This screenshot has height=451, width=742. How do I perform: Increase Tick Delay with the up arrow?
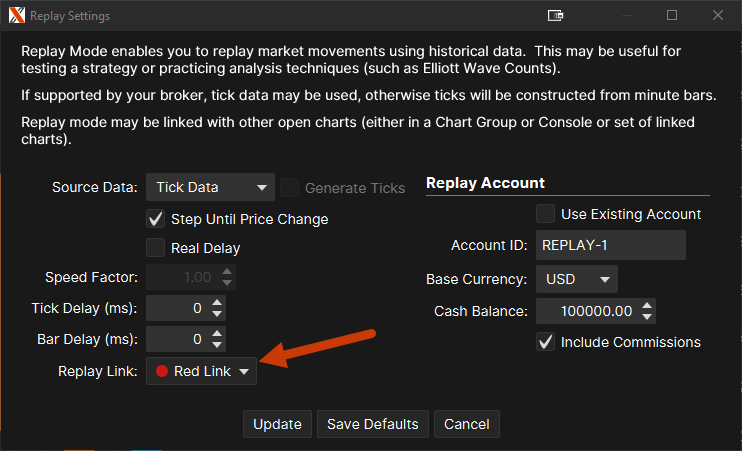click(x=218, y=302)
